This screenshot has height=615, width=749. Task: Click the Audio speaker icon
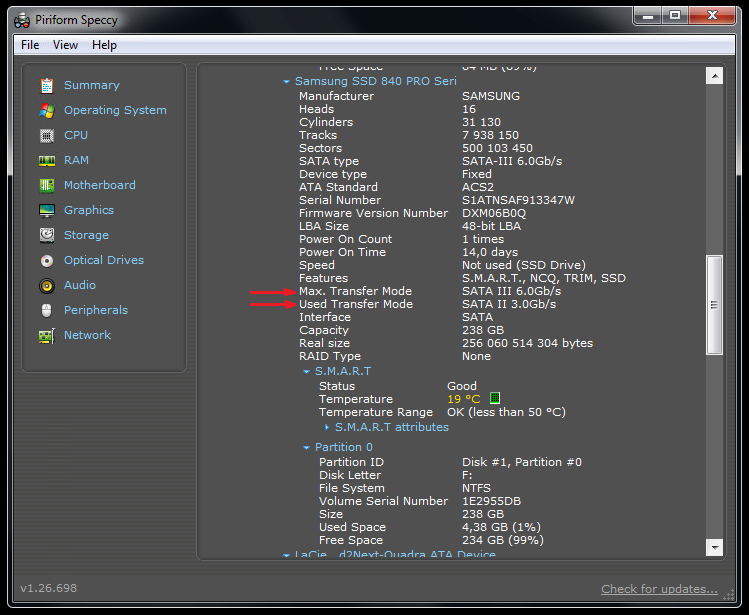point(47,286)
